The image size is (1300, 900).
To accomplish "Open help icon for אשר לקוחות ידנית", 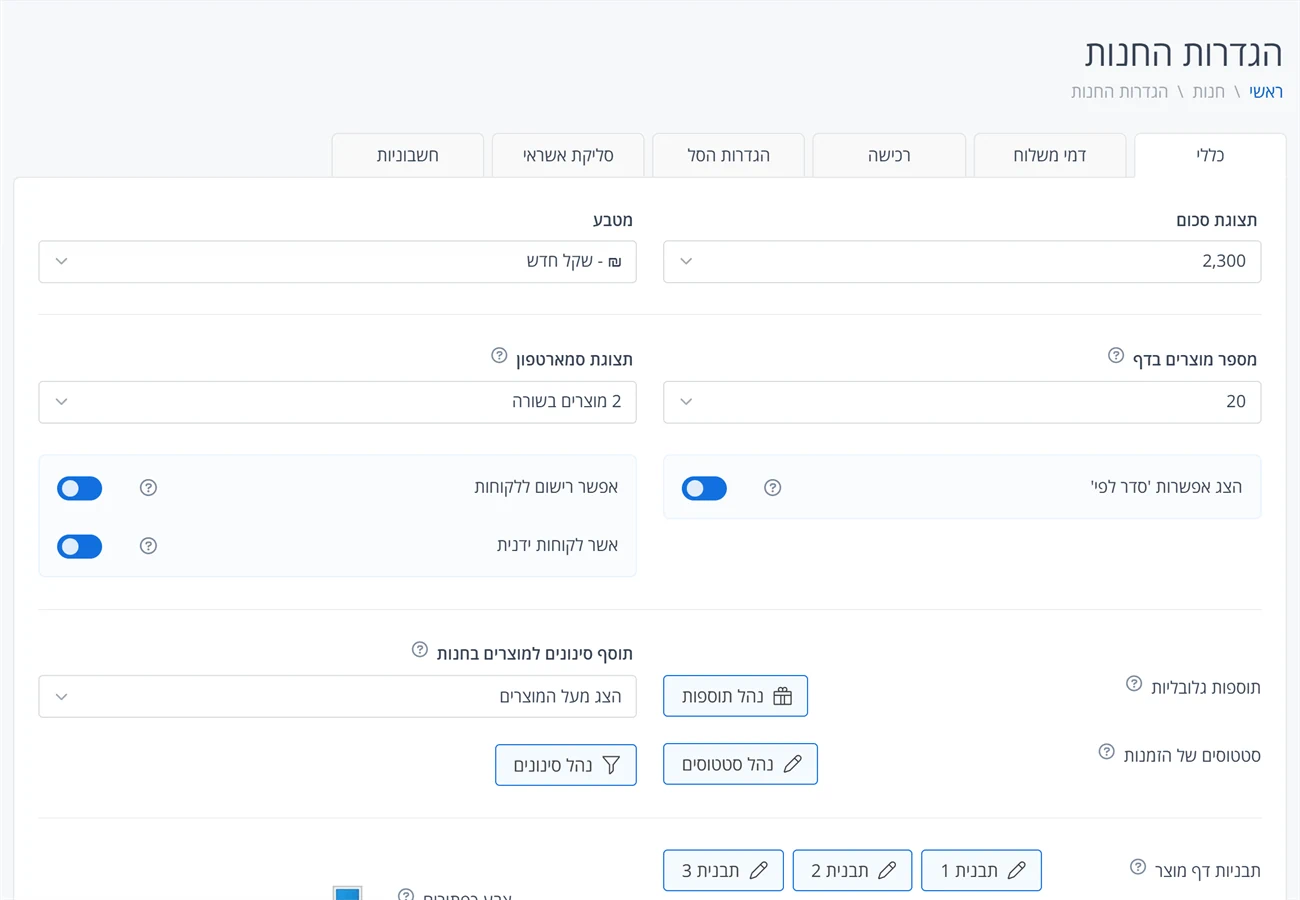I will (x=148, y=546).
